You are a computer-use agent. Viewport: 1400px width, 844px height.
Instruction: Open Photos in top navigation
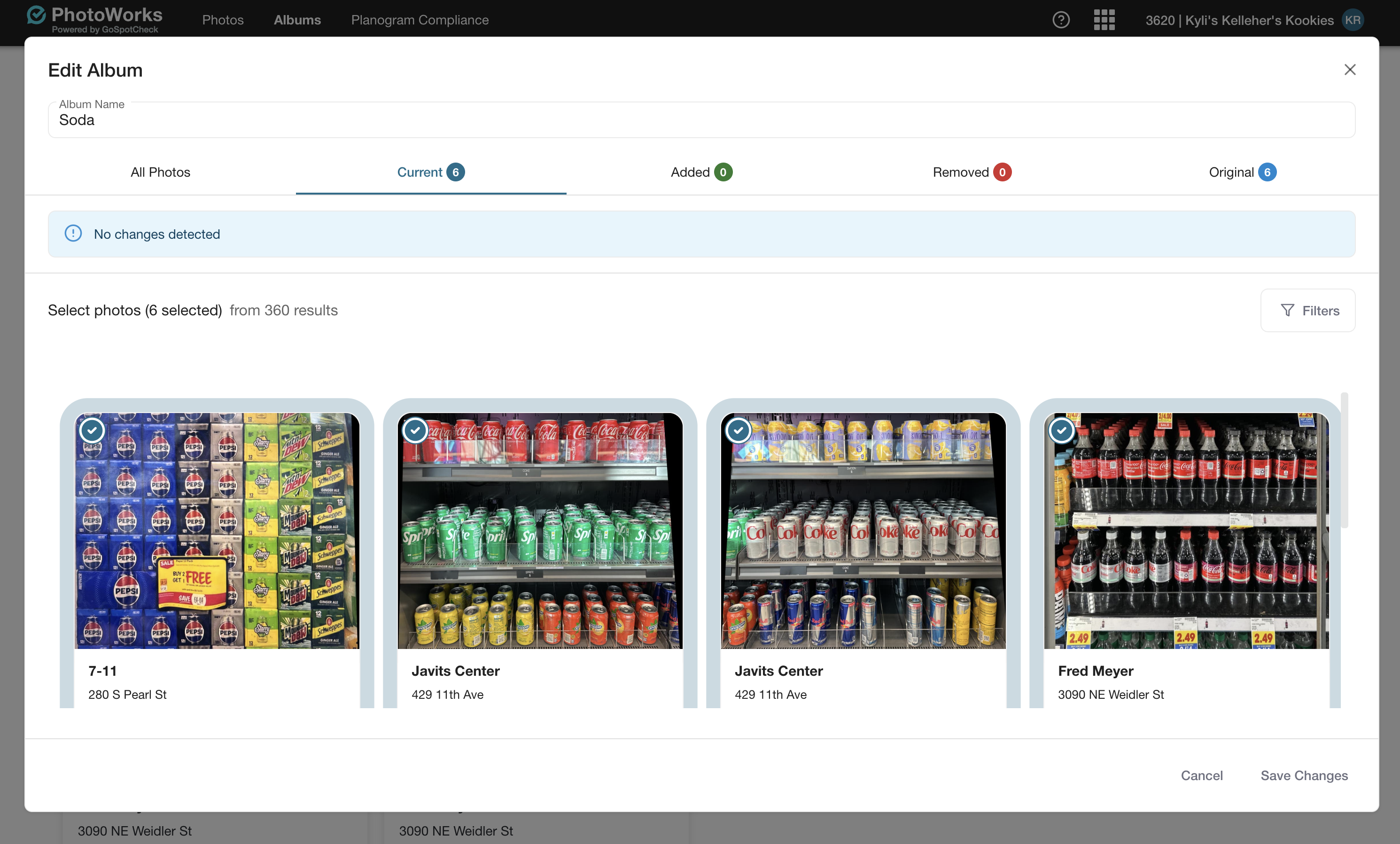[x=223, y=20]
